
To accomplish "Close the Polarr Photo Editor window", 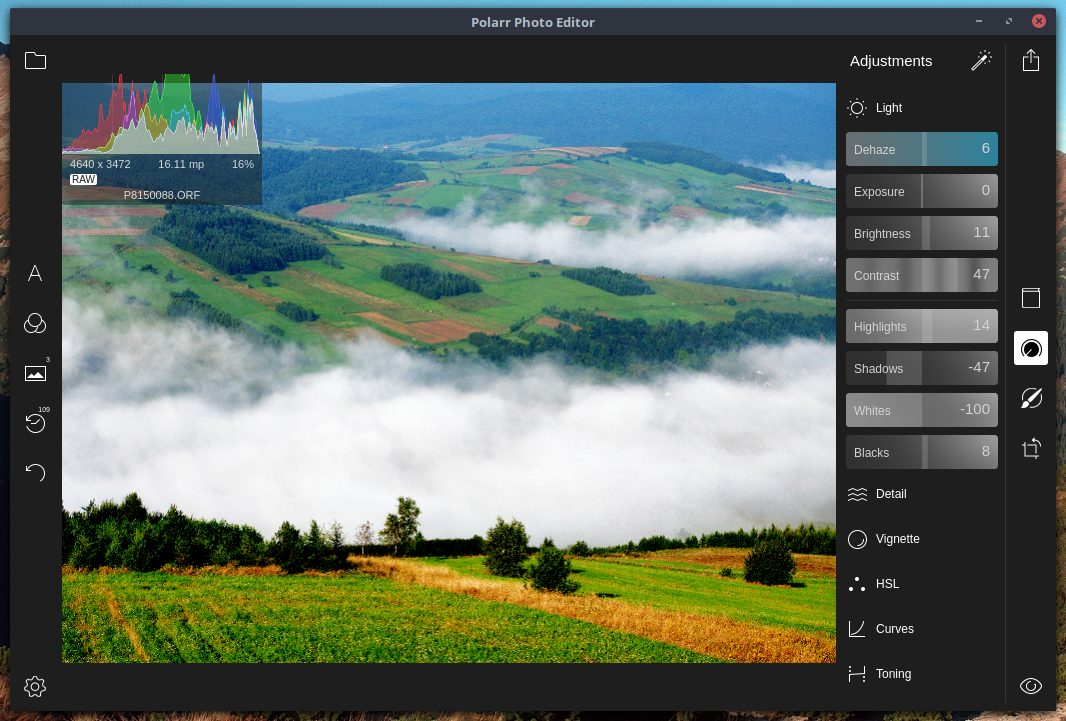I will click(1039, 21).
